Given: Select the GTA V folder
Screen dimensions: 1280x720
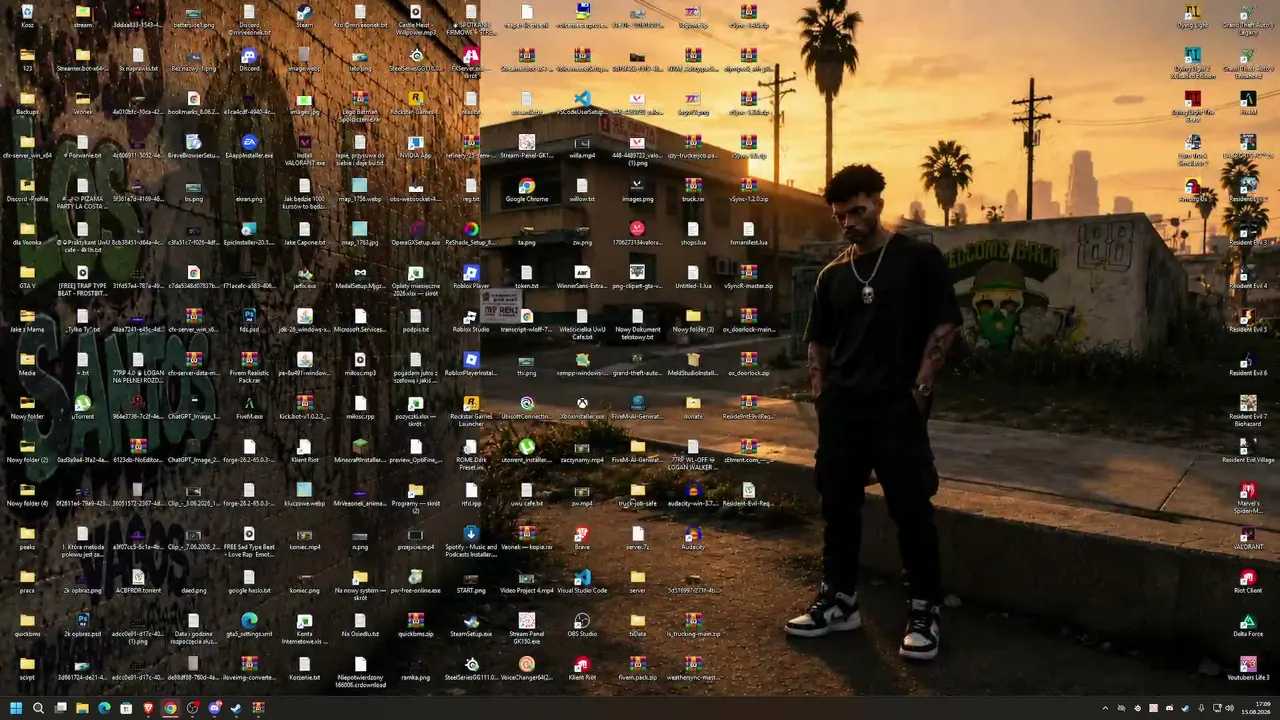Looking at the screenshot, I should [27, 277].
